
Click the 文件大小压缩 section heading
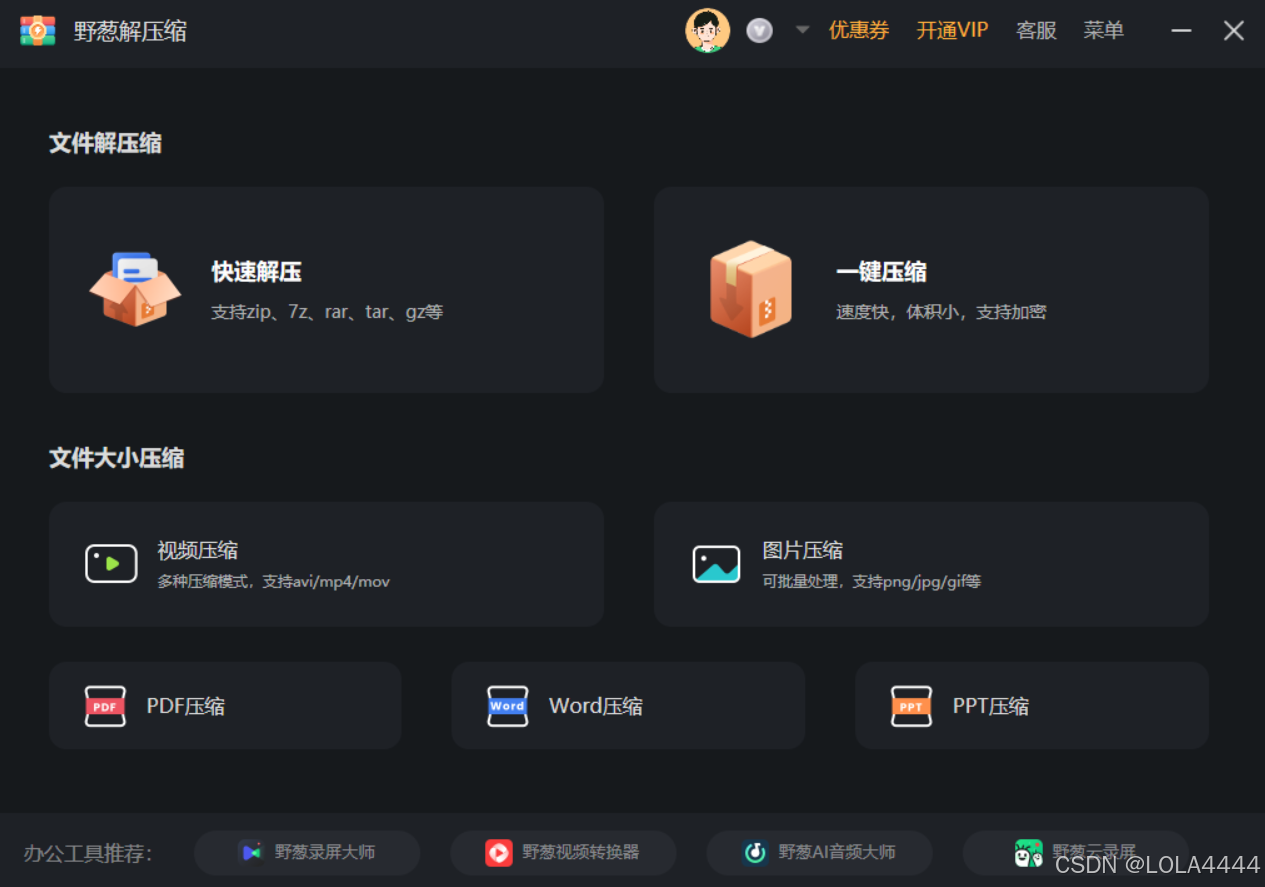click(116, 458)
